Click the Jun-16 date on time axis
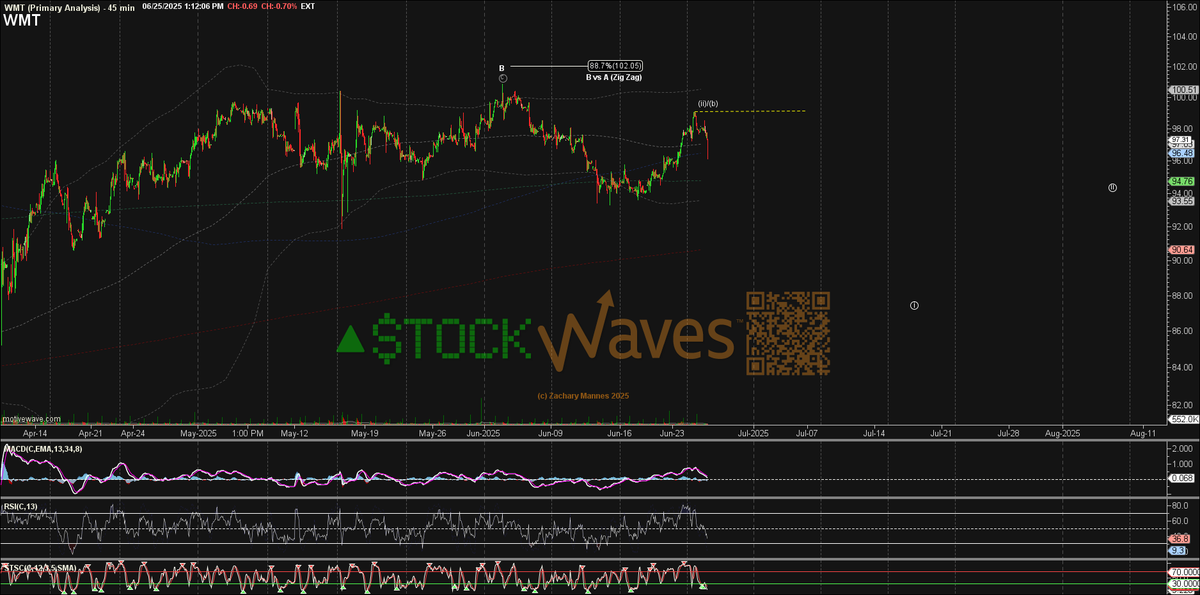Screen dimensions: 1200x595 tap(619, 435)
